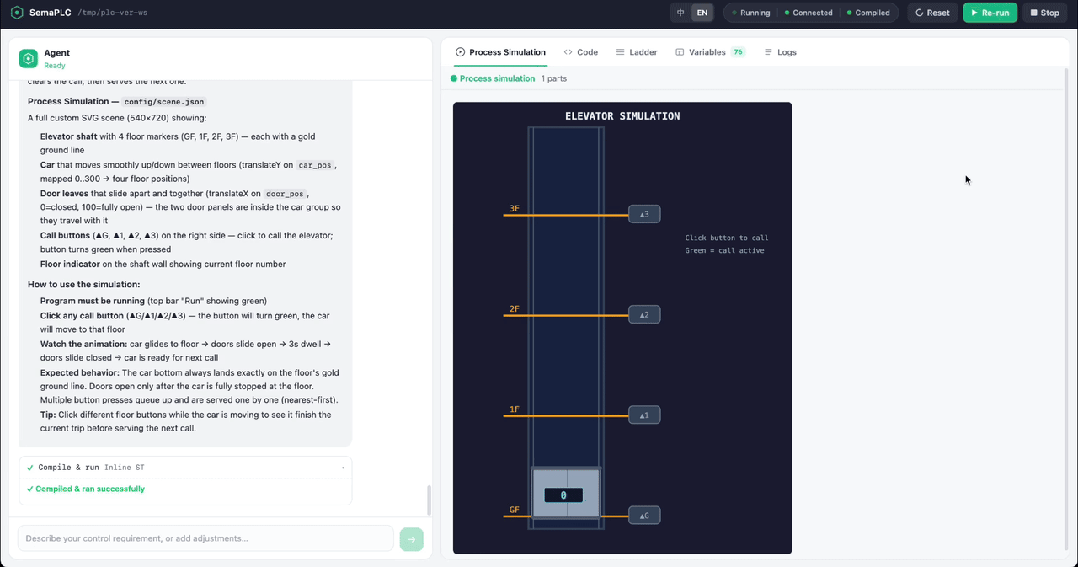The width and height of the screenshot is (1078, 567).
Task: Open the Logs tab
Action: tap(780, 52)
